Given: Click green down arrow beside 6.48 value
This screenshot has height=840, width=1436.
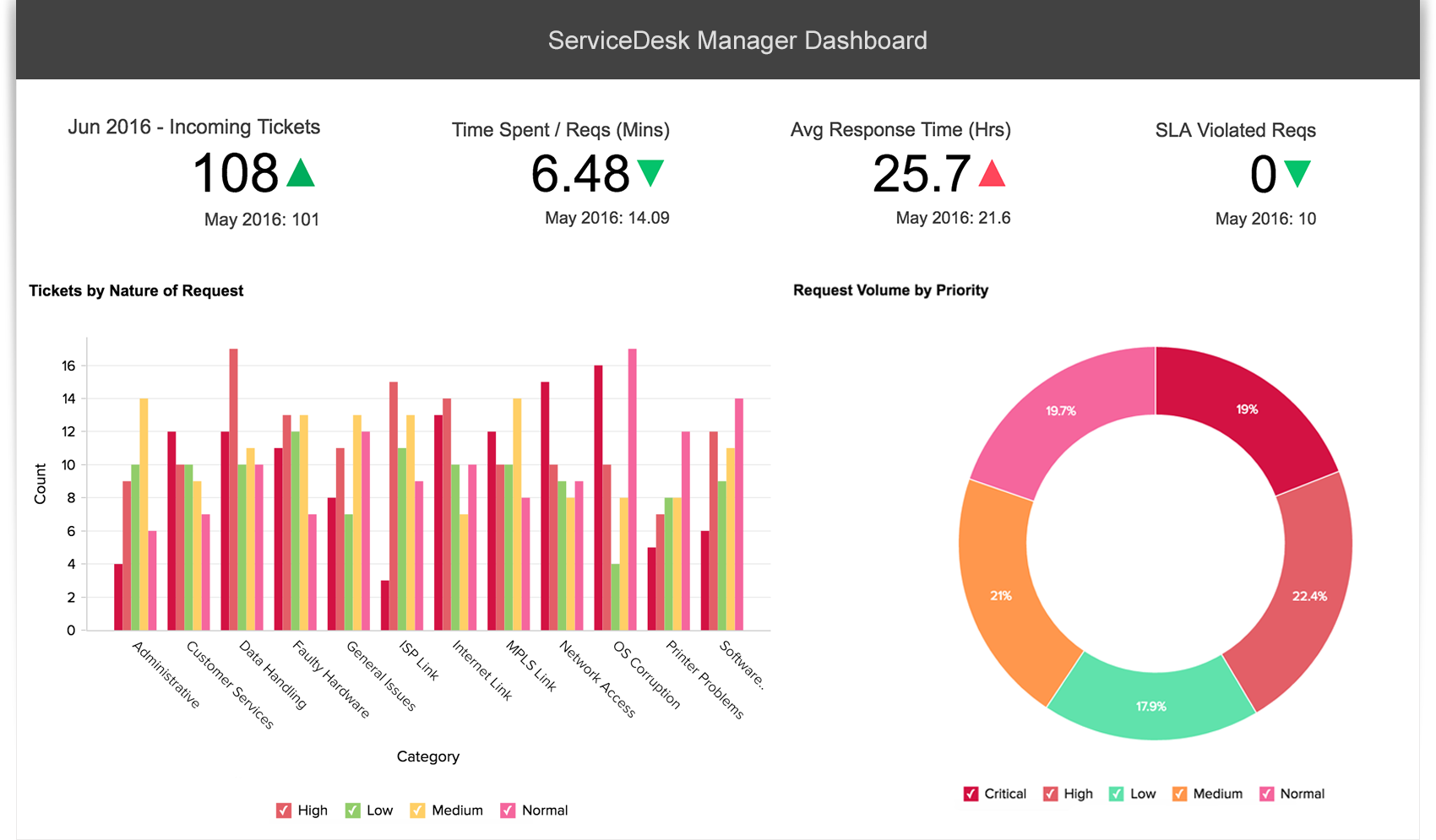Looking at the screenshot, I should 650,172.
